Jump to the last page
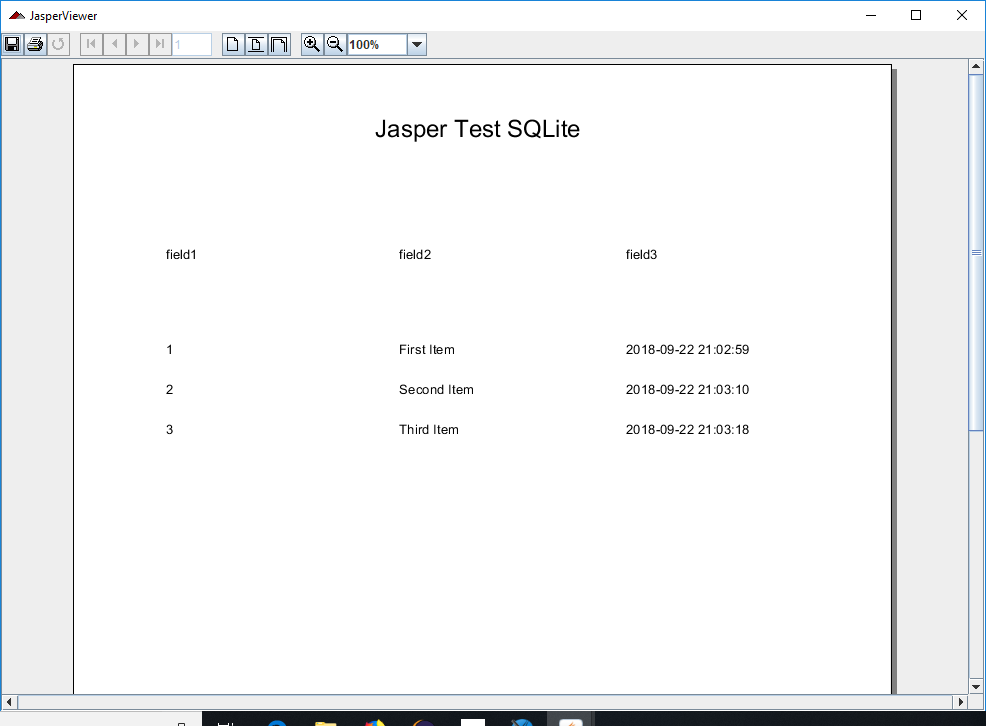This screenshot has width=986, height=726. (160, 44)
